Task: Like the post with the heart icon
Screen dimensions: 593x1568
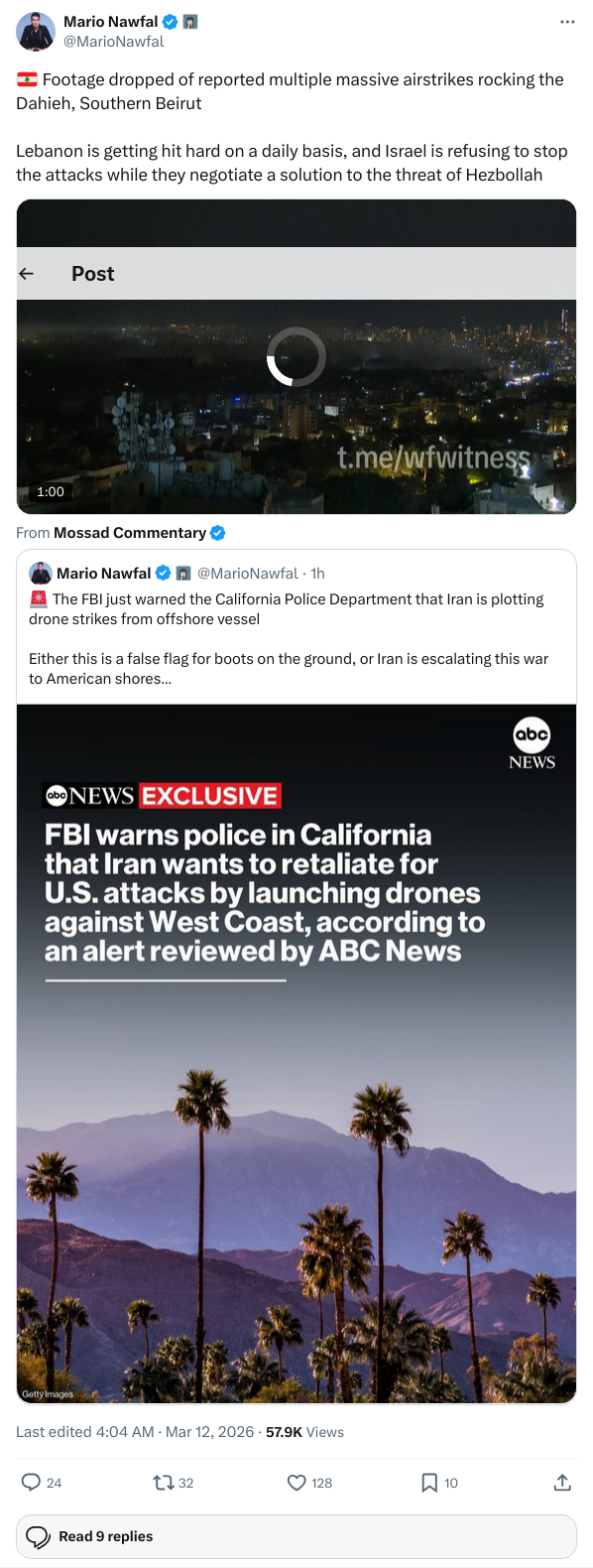Action: click(x=296, y=1482)
